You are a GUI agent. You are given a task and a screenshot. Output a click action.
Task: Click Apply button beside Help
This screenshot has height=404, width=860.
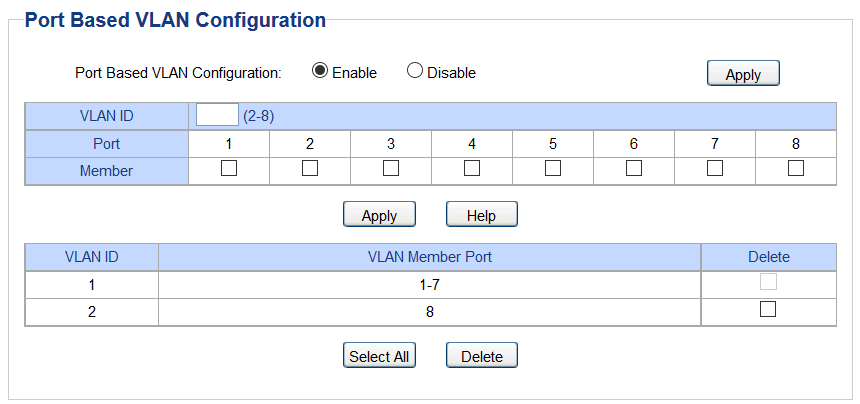[379, 215]
